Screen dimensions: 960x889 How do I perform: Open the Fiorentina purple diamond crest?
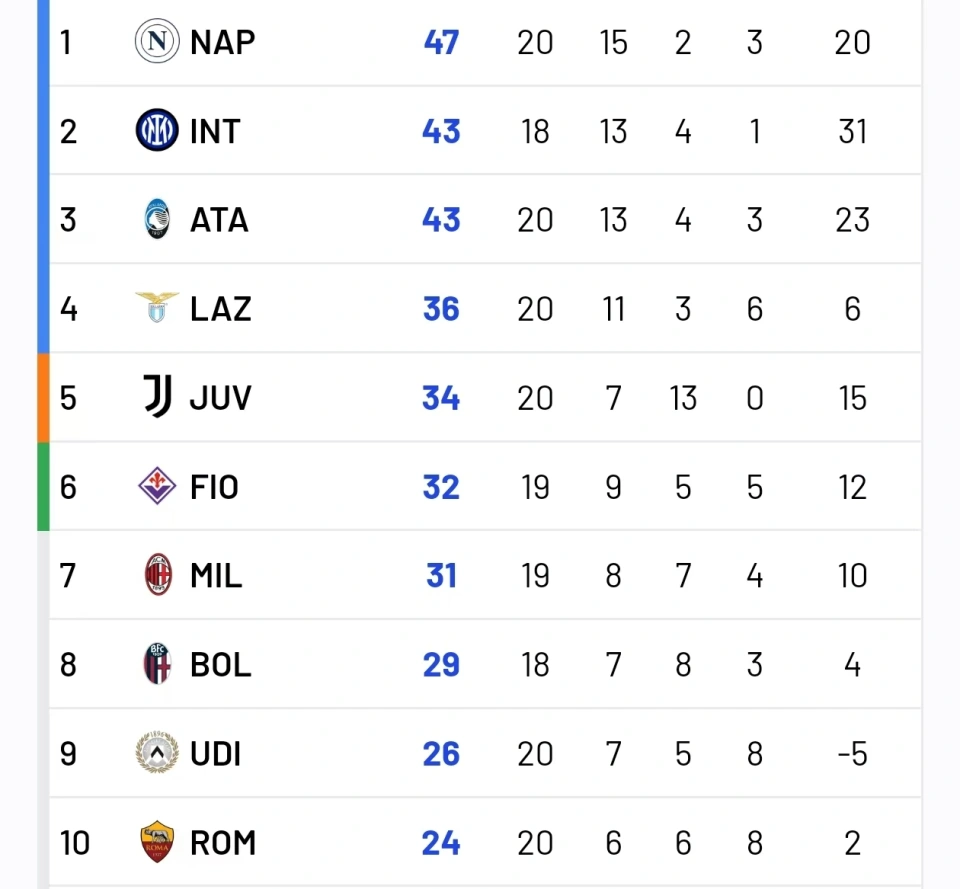click(157, 486)
